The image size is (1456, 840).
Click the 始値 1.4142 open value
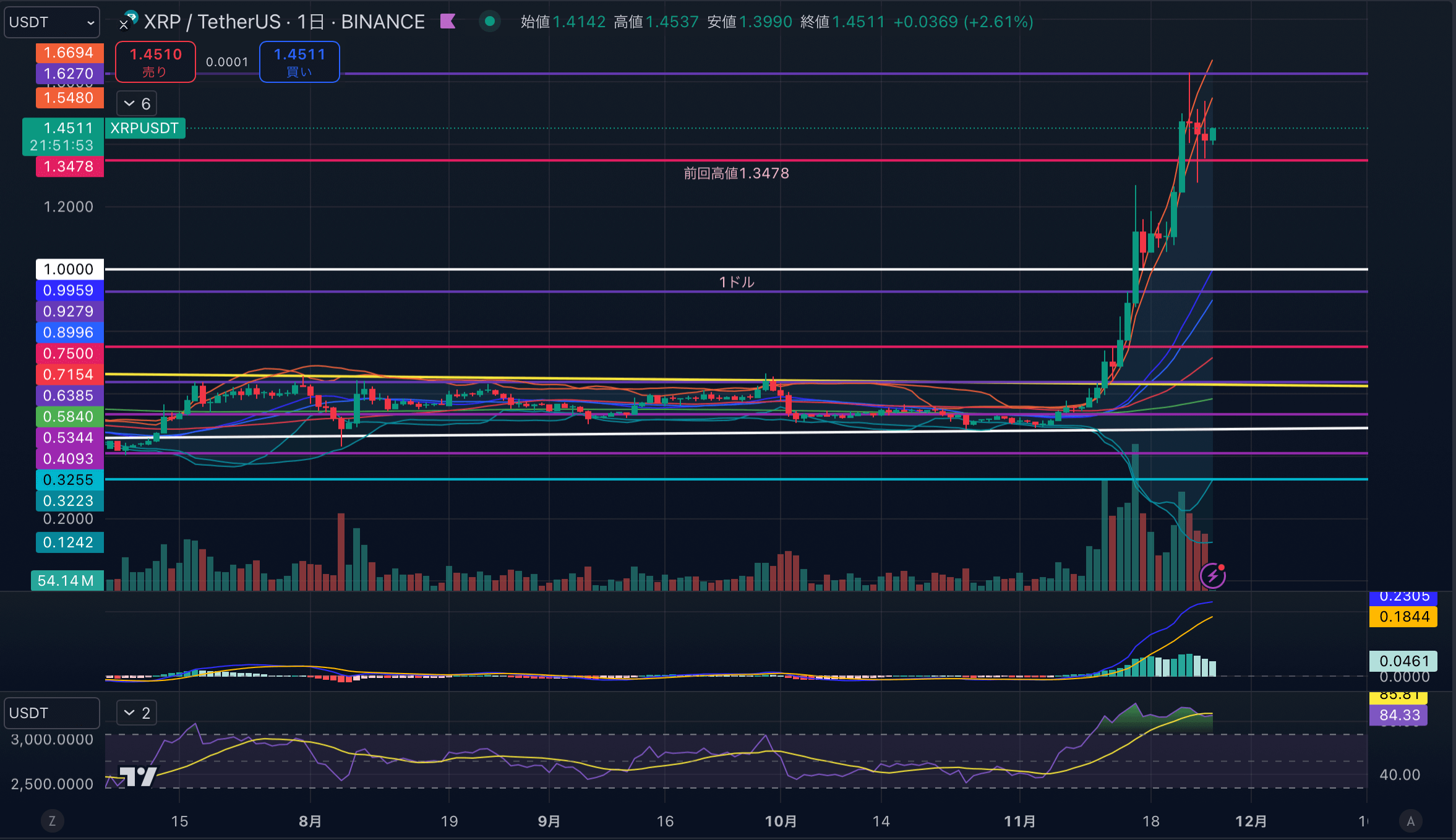coord(563,22)
